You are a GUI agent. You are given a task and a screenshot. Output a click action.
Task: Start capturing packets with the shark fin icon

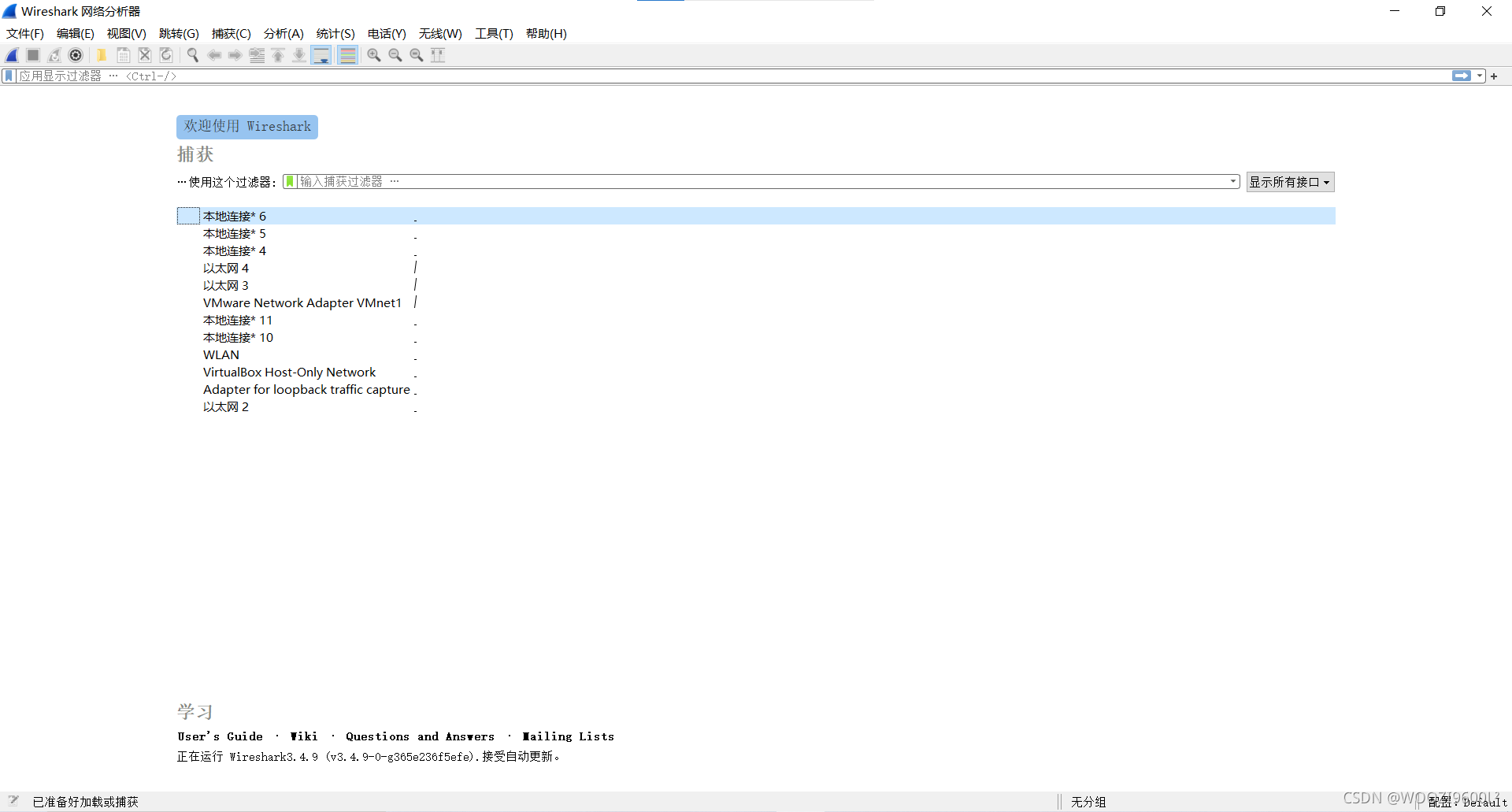(12, 55)
